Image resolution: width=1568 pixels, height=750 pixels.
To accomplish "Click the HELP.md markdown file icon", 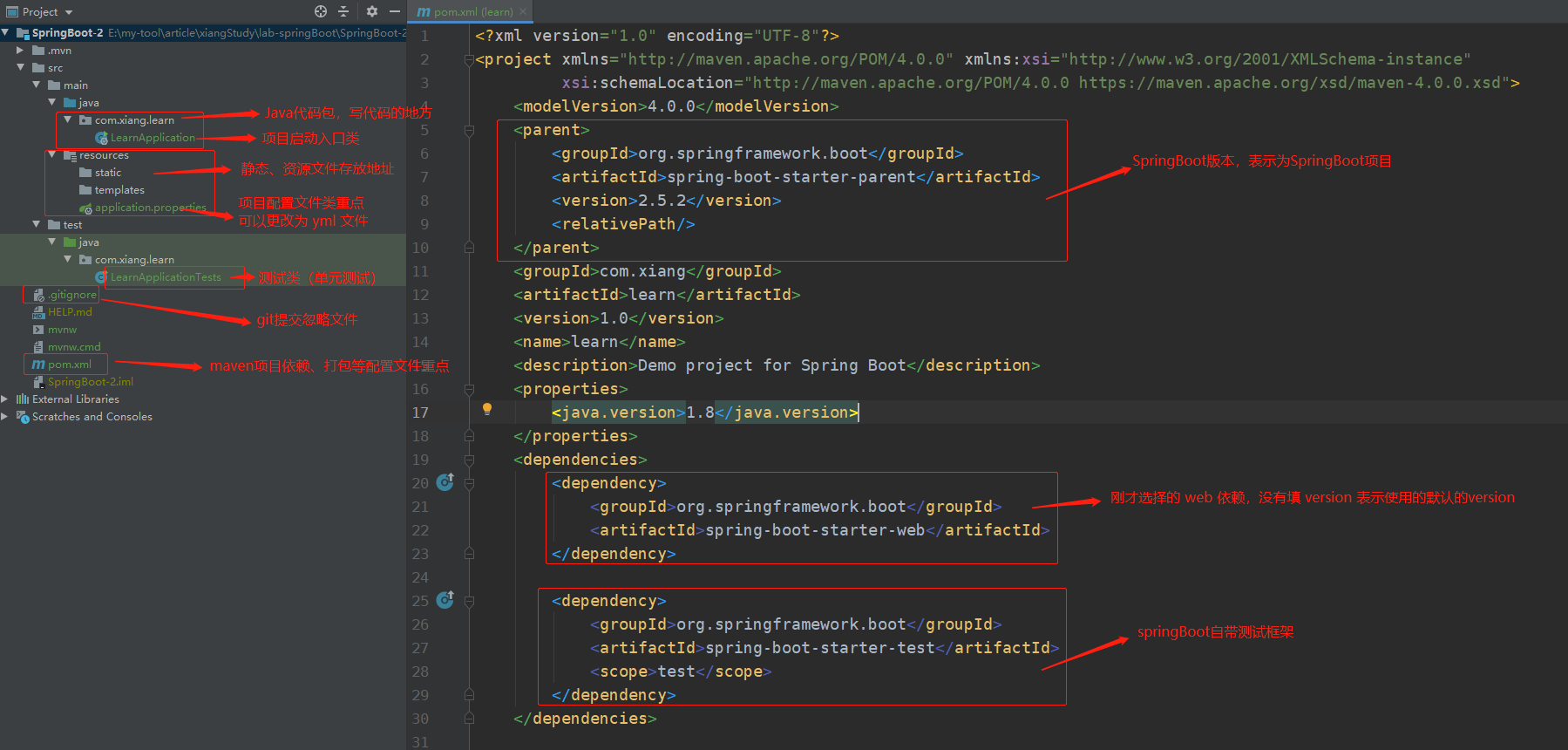I will [38, 312].
